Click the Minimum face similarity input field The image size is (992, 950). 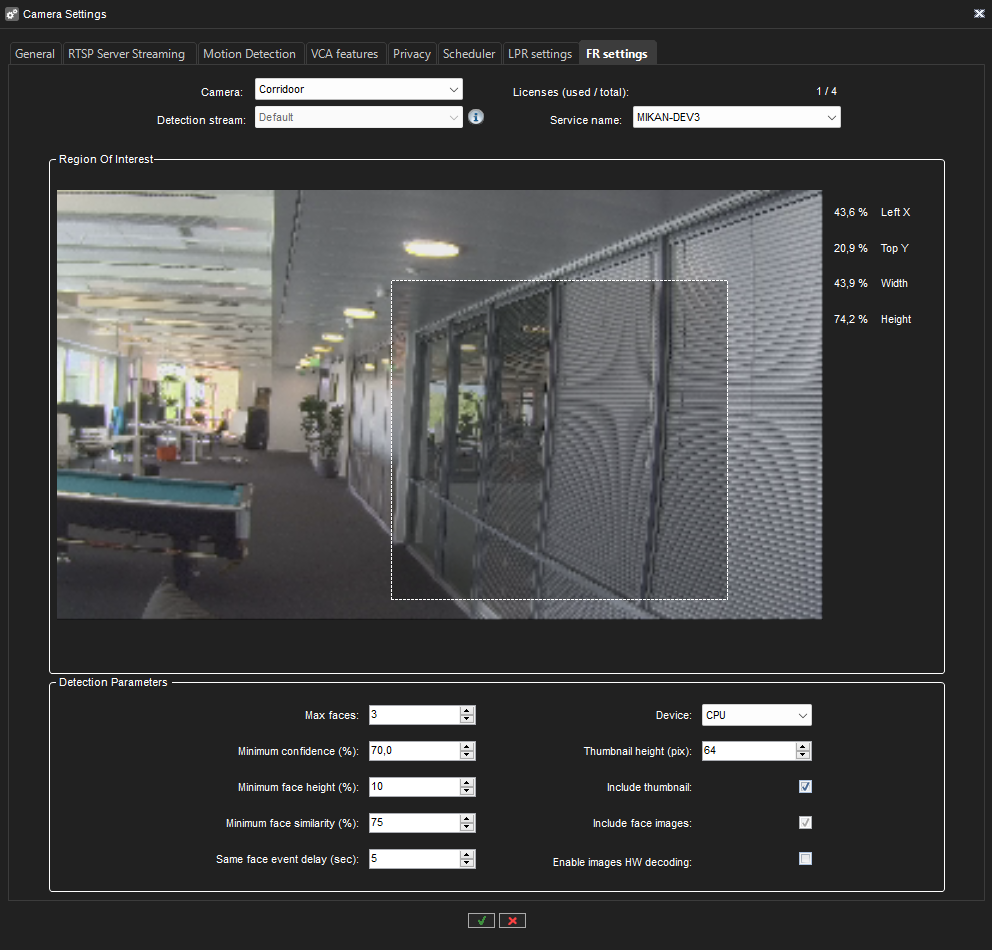click(x=413, y=823)
